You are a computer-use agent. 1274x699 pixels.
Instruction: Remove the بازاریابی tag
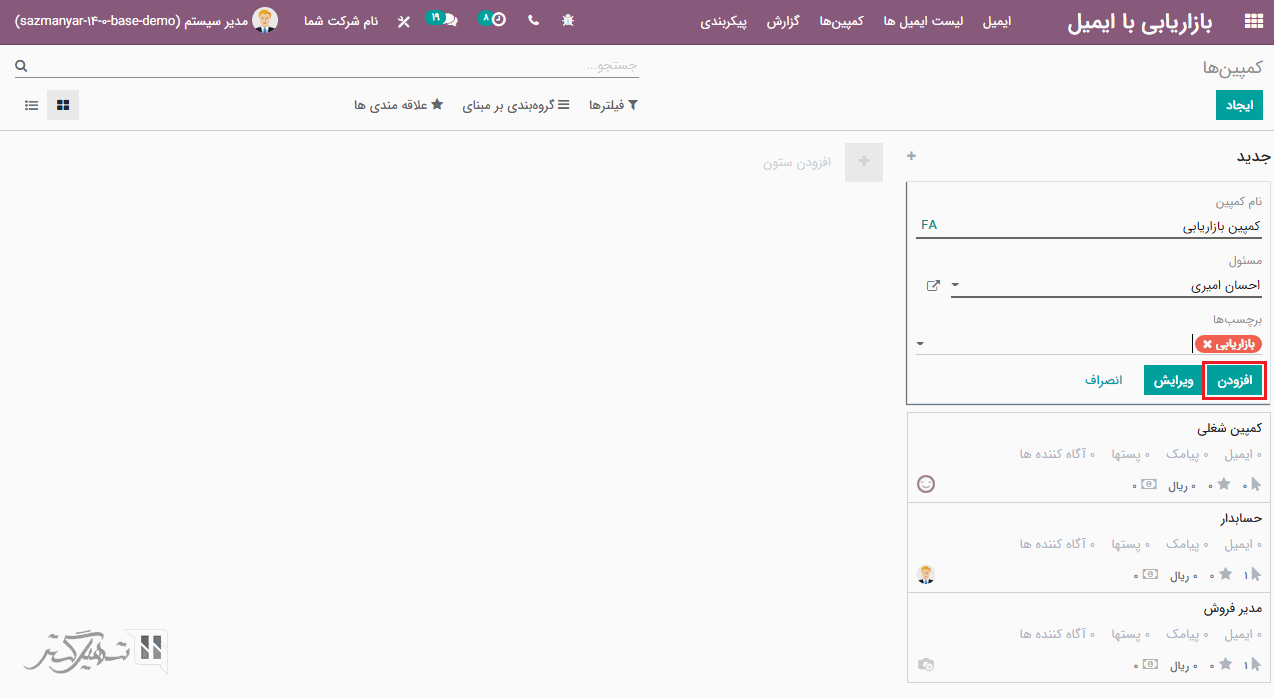pos(1207,344)
